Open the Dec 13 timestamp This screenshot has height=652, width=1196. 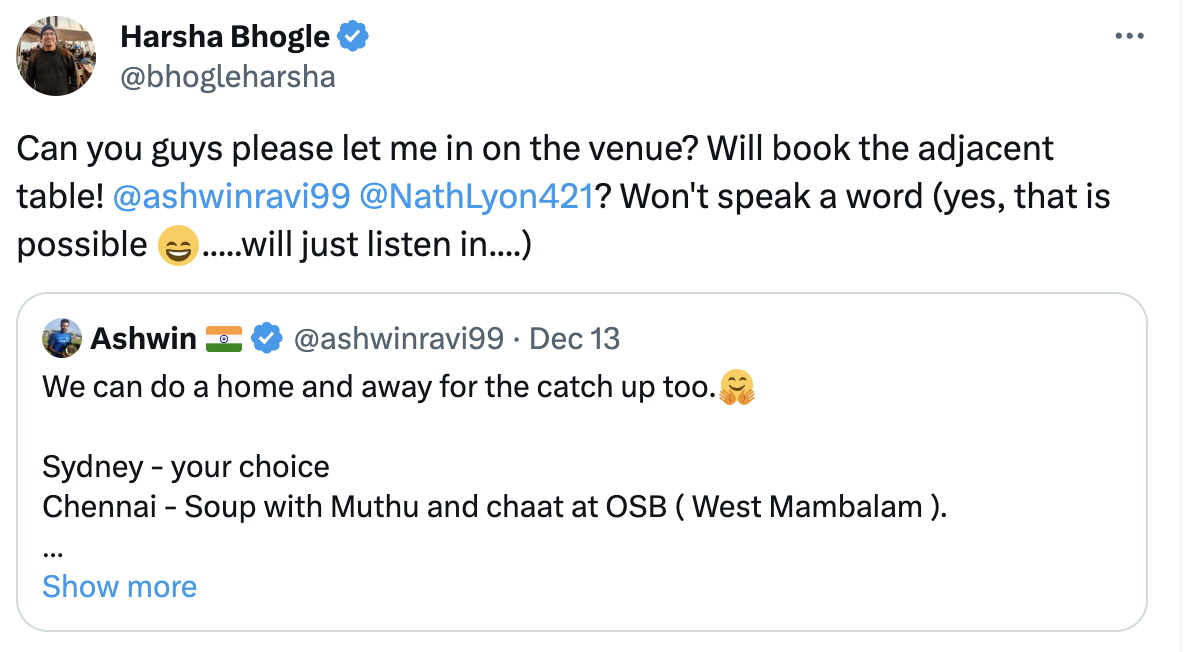tap(574, 339)
